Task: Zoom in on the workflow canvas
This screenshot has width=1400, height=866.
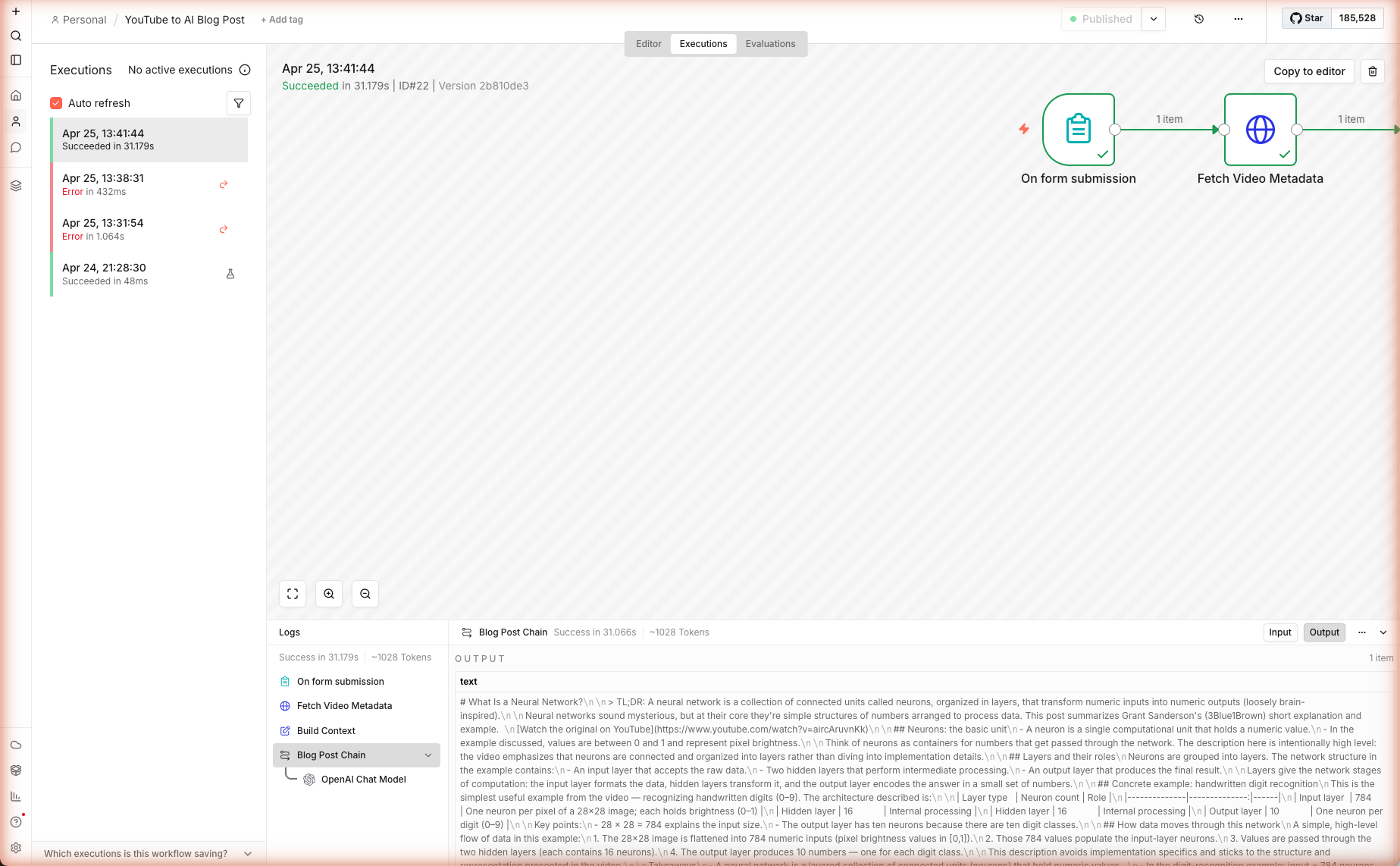Action: 329,594
